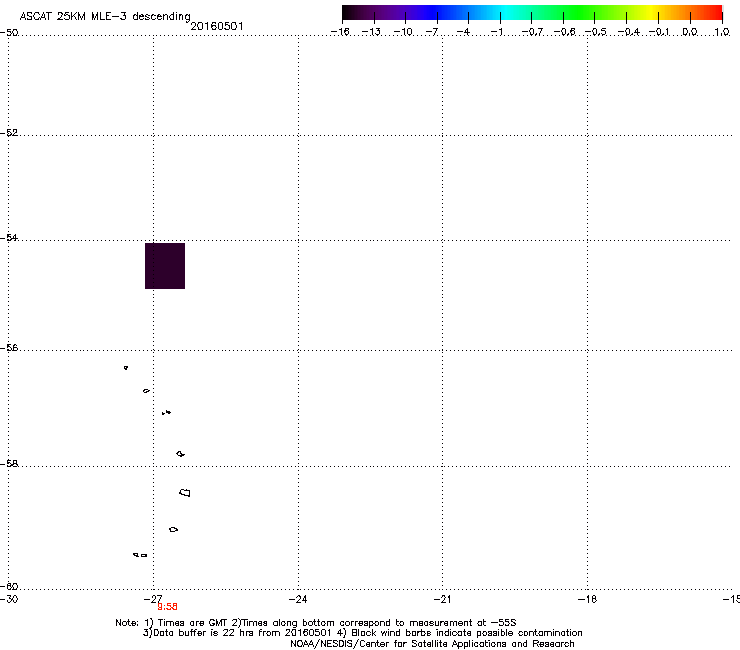This screenshot has height=650, width=740.
Task: Click the -27 longitude axis label
Action: (x=153, y=599)
